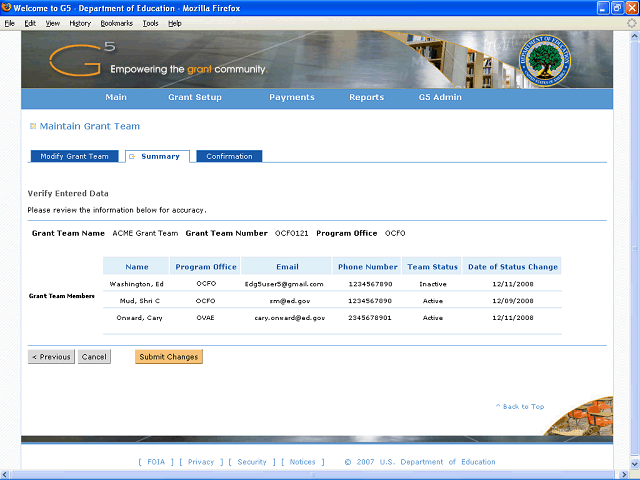Click the Firefox activity throbber icon
Screen dimensions: 640x480
pos(631,23)
